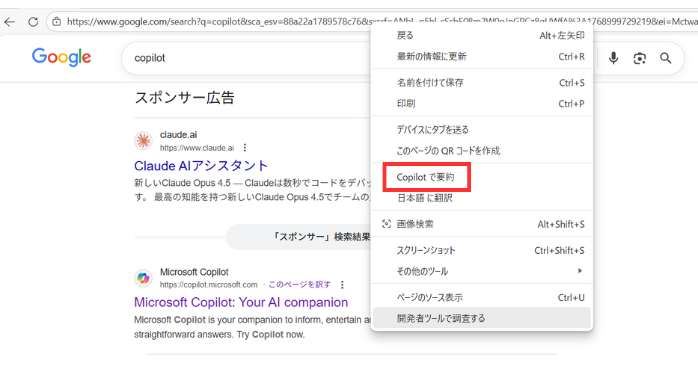
Task: Click the Google logo
Action: pos(61,57)
